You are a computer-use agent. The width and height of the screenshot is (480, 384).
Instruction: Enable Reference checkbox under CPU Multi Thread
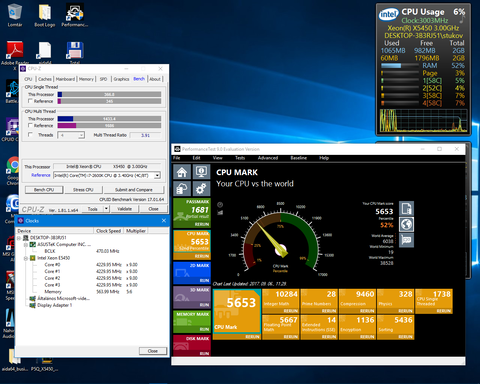point(30,125)
